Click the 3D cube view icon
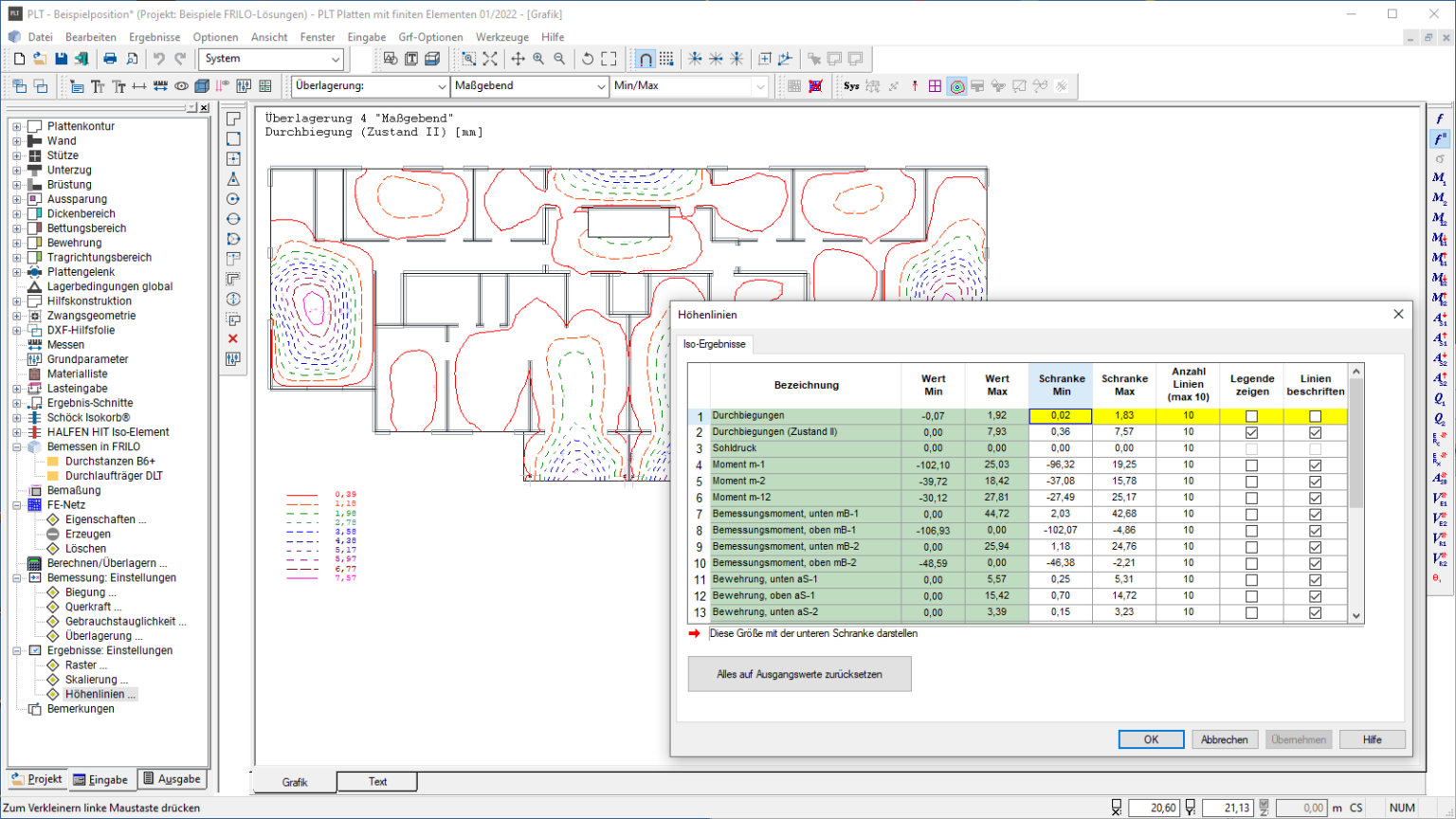The width and height of the screenshot is (1456, 819). tap(202, 86)
